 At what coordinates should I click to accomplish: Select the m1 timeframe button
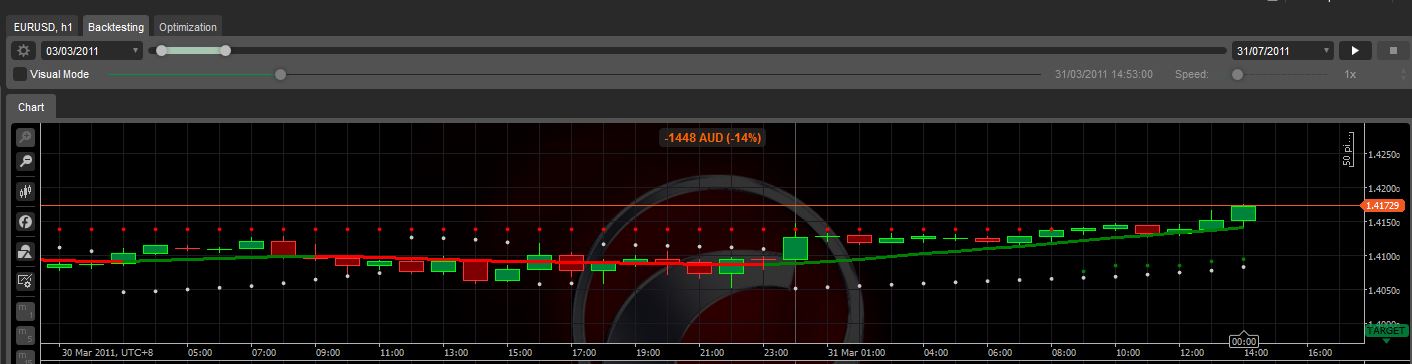pos(25,311)
